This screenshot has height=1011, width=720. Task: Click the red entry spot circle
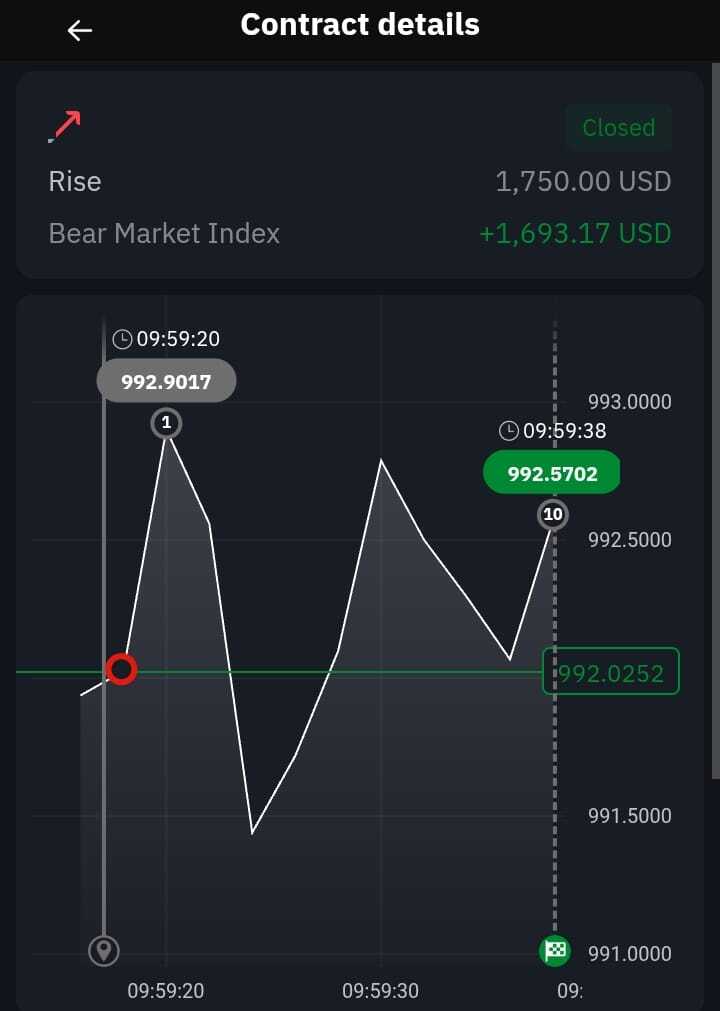coord(121,669)
